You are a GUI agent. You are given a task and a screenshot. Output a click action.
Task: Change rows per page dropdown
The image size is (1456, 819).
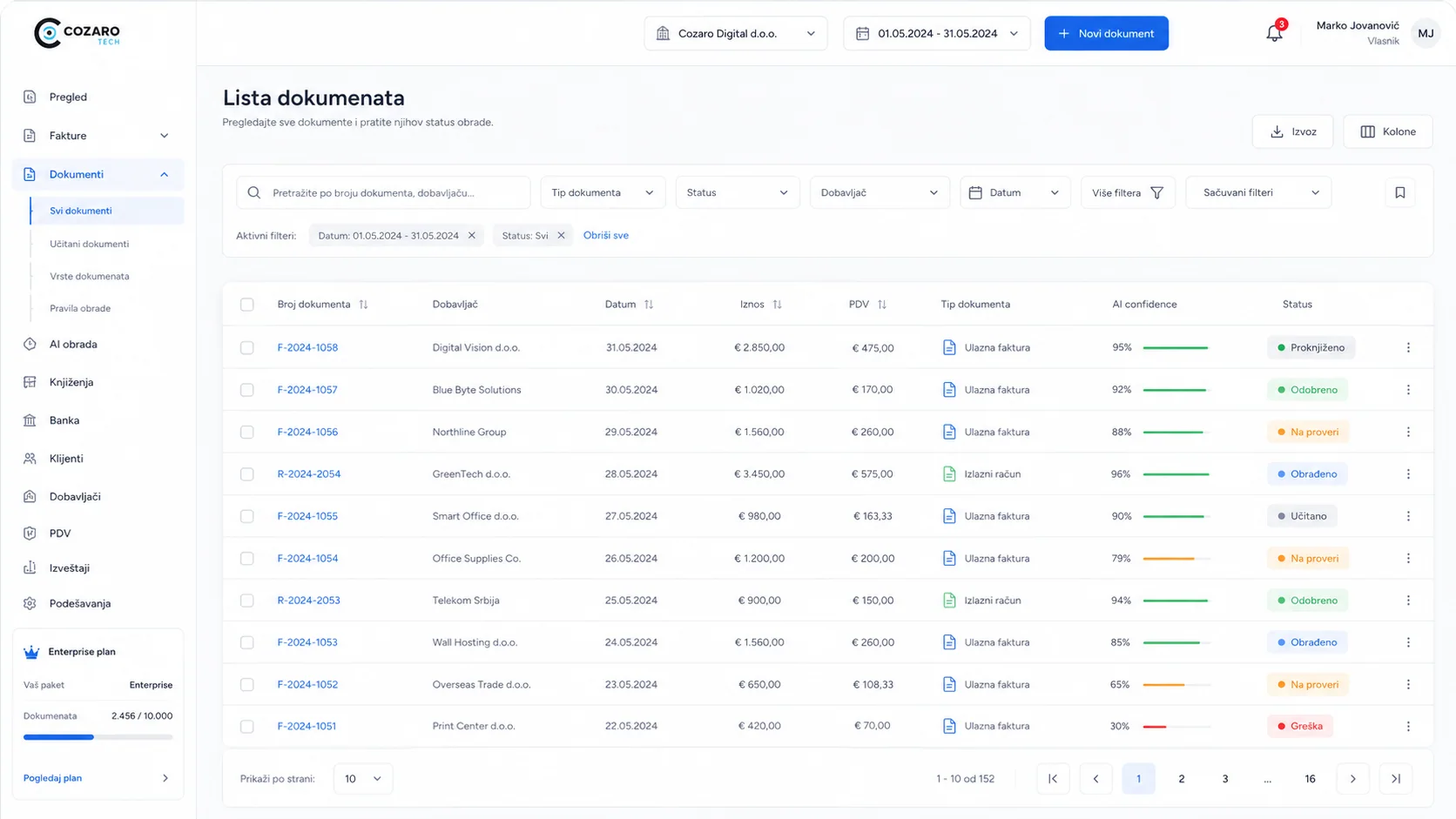pyautogui.click(x=363, y=779)
